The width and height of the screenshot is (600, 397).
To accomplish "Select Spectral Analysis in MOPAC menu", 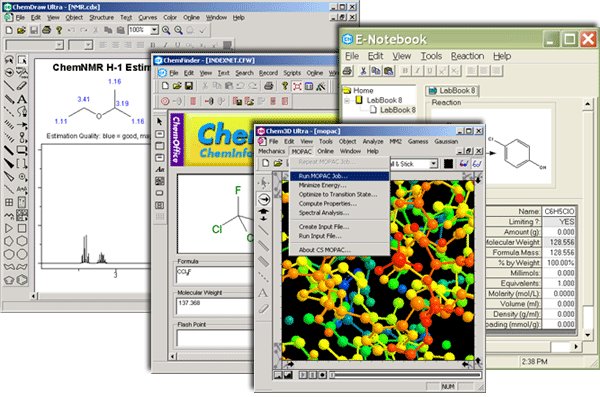I will [x=340, y=213].
